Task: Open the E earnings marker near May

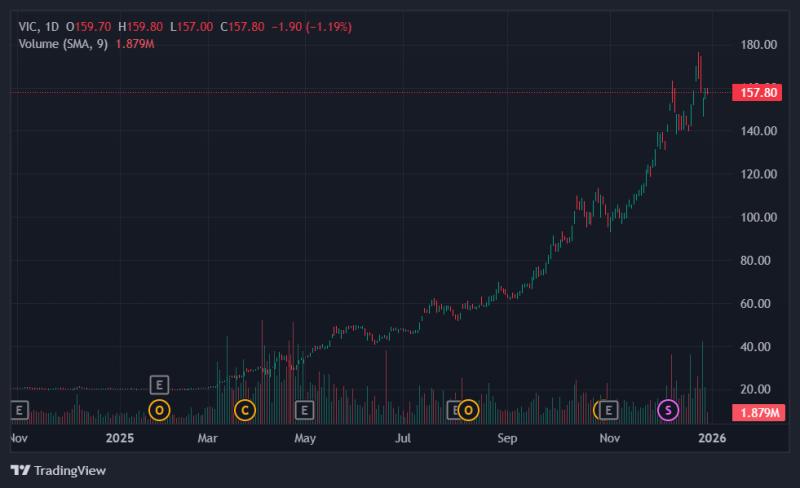Action: click(x=305, y=410)
